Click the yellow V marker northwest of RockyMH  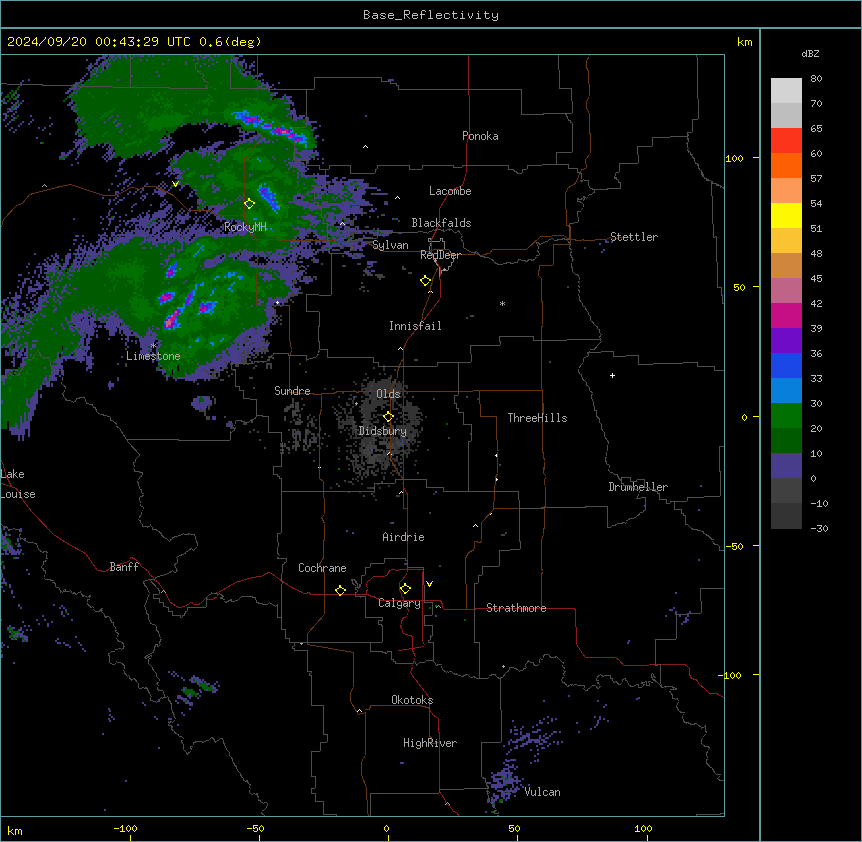pyautogui.click(x=175, y=184)
